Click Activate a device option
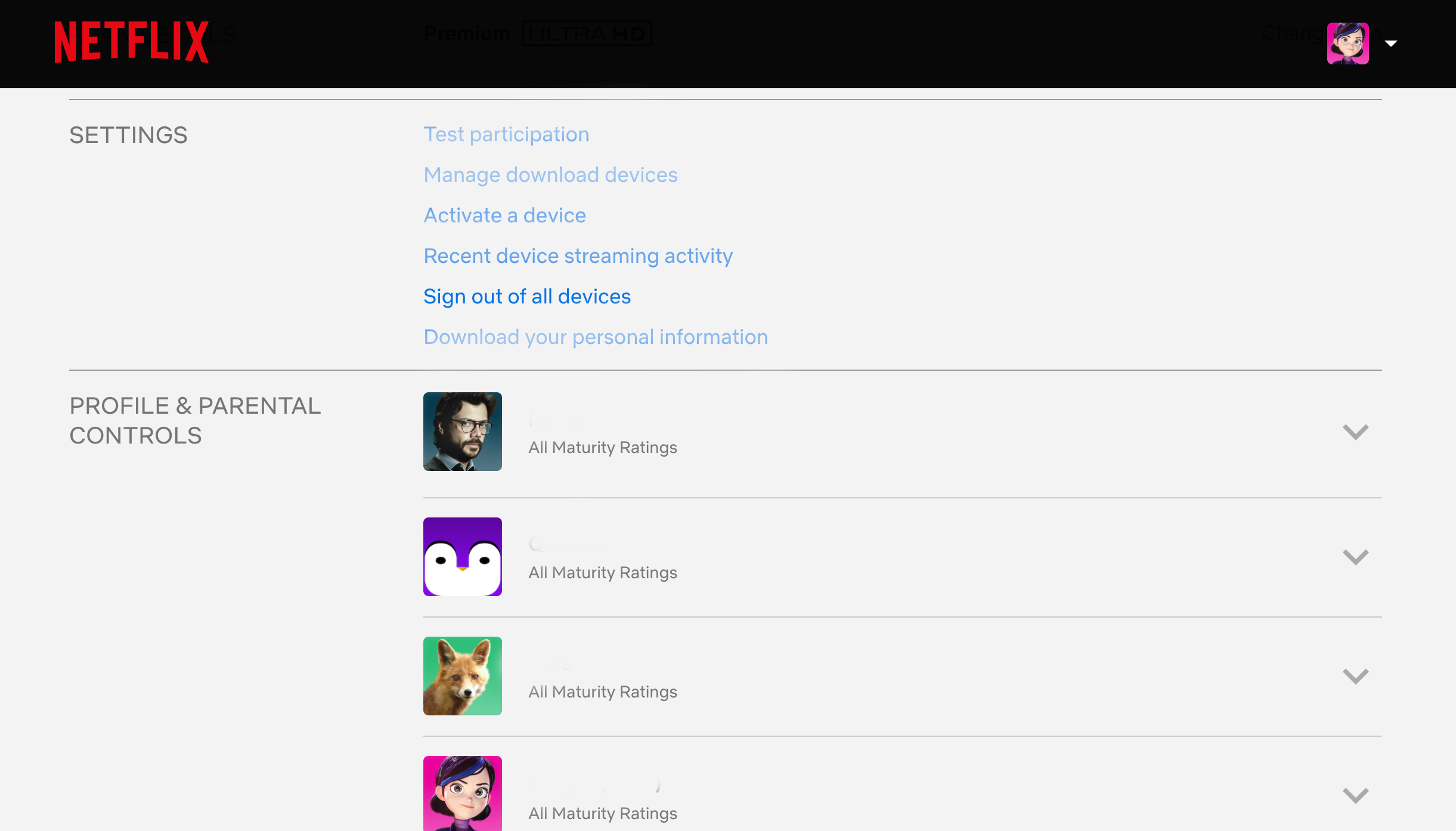The width and height of the screenshot is (1456, 831). [505, 215]
